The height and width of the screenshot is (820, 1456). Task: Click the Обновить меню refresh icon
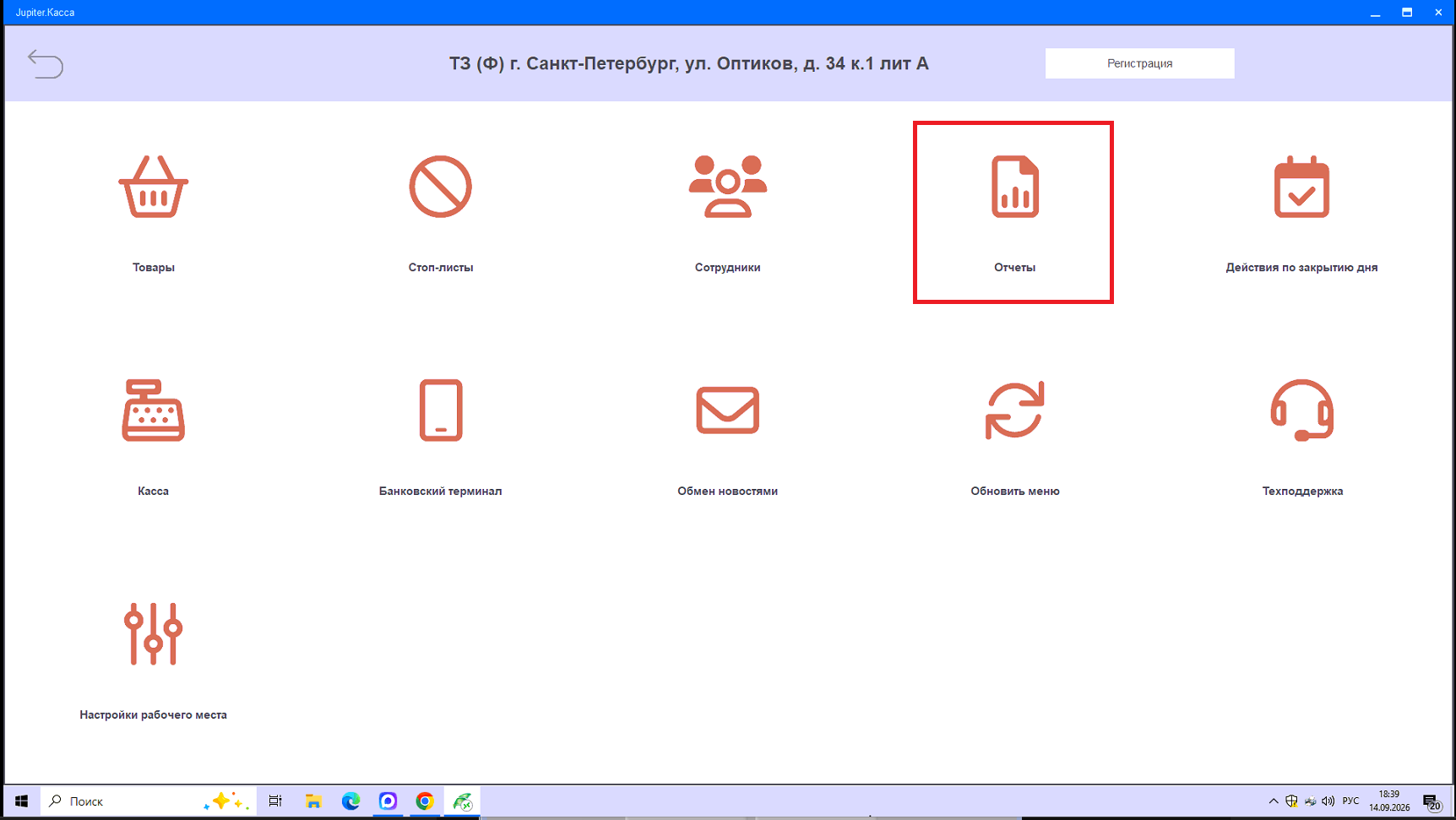click(1014, 410)
